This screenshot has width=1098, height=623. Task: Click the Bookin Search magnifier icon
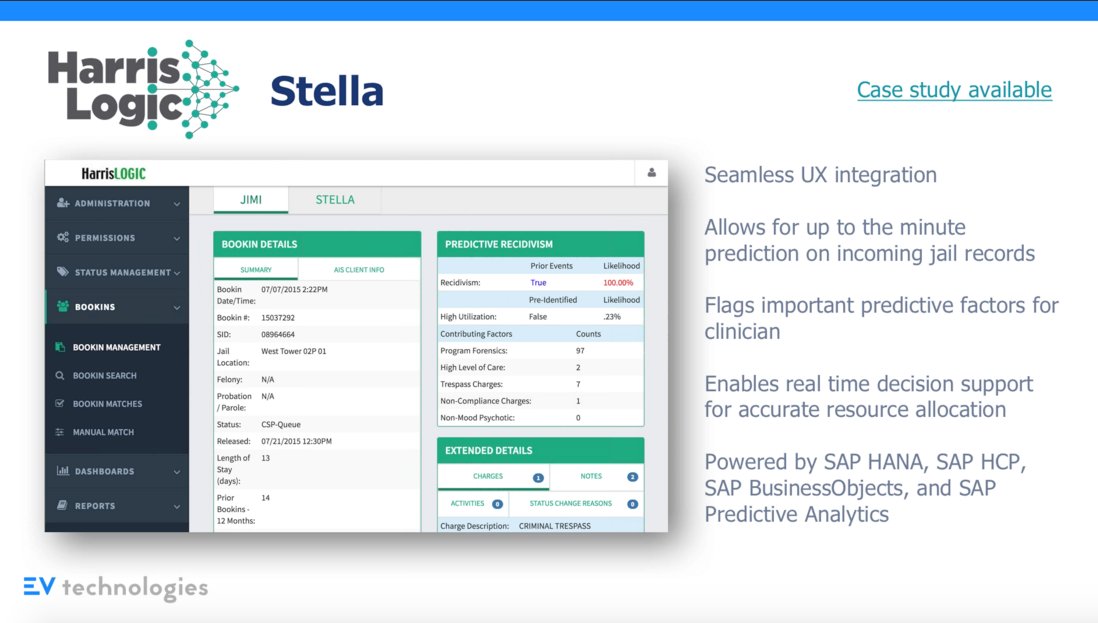[60, 375]
